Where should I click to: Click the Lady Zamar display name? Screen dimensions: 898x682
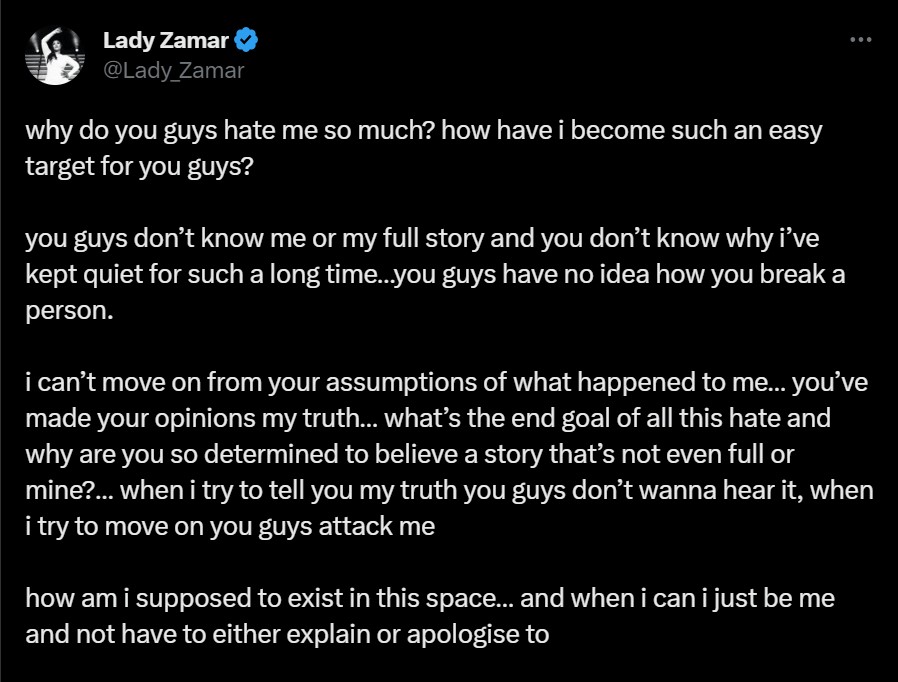[166, 41]
